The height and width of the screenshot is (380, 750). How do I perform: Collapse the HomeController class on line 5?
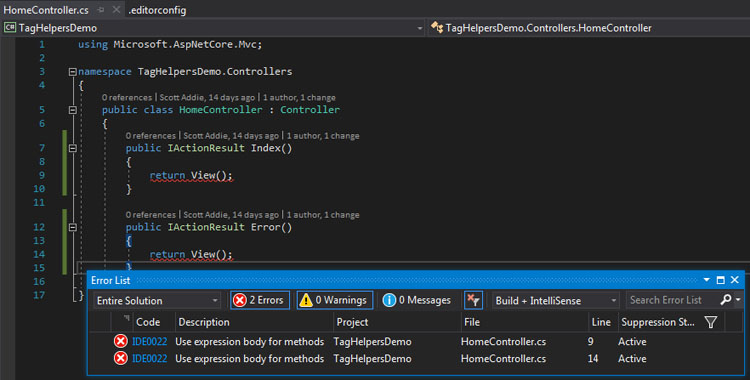72,110
